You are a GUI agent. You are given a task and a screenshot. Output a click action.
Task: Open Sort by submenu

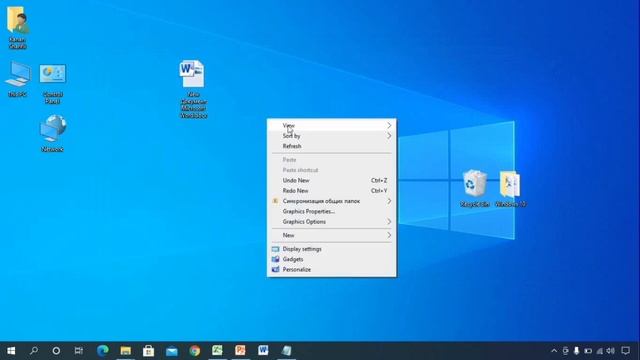[x=331, y=136]
